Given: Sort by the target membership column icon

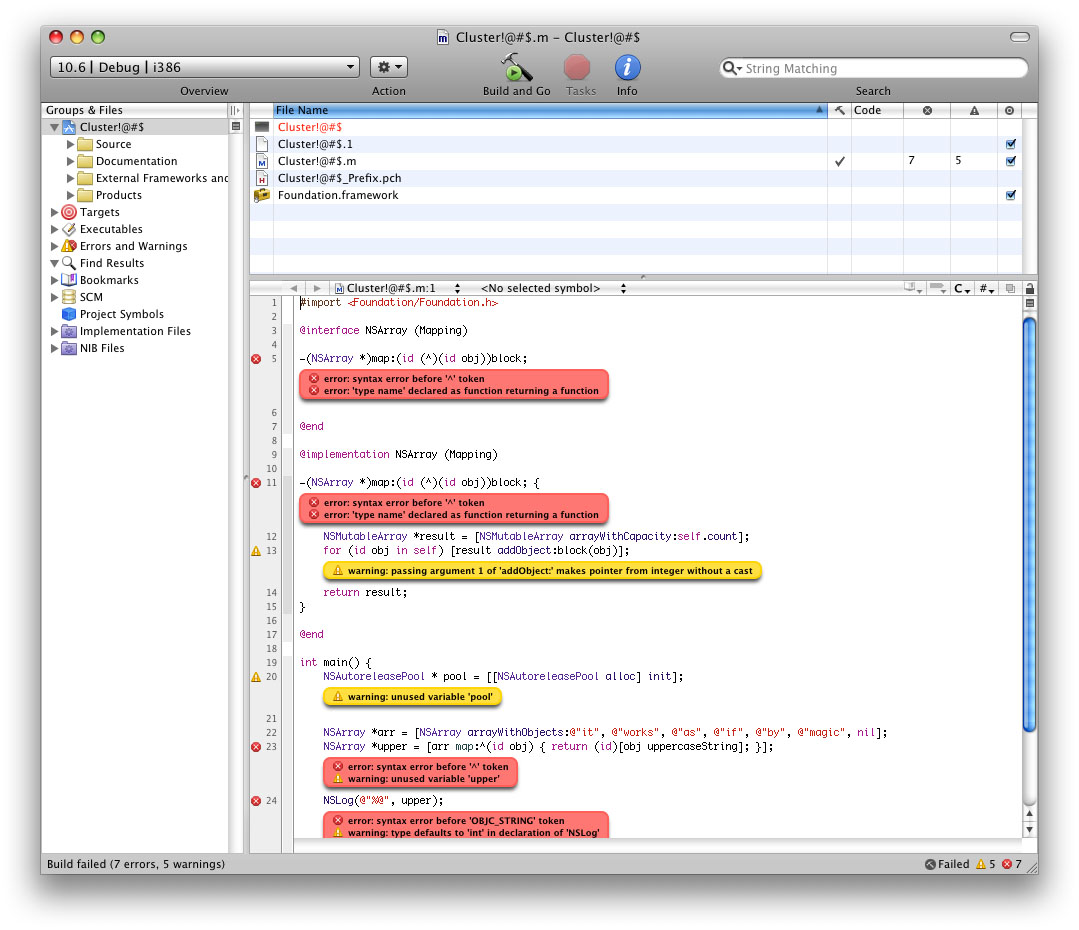Looking at the screenshot, I should (1009, 110).
